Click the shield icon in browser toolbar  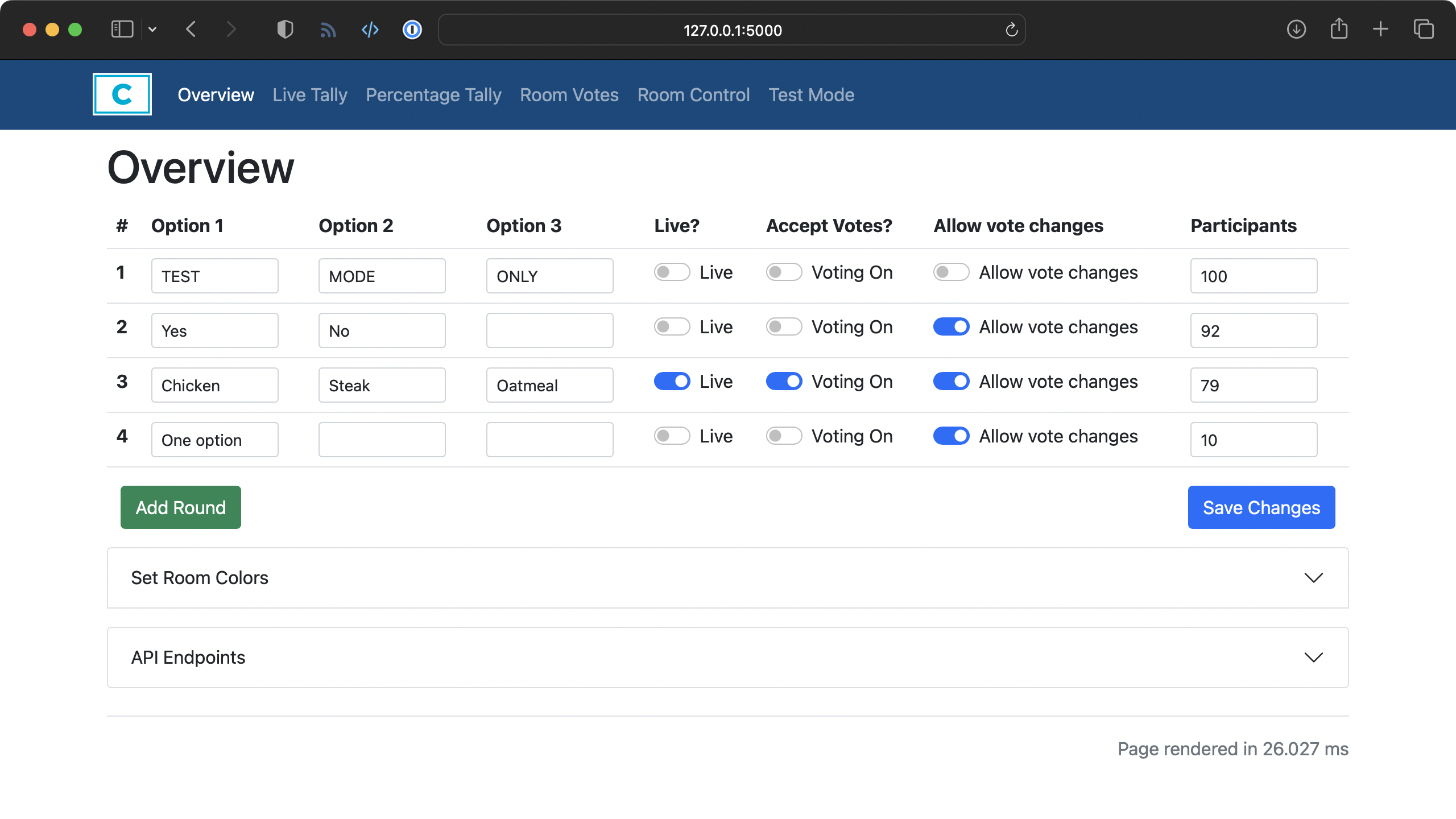coord(284,30)
